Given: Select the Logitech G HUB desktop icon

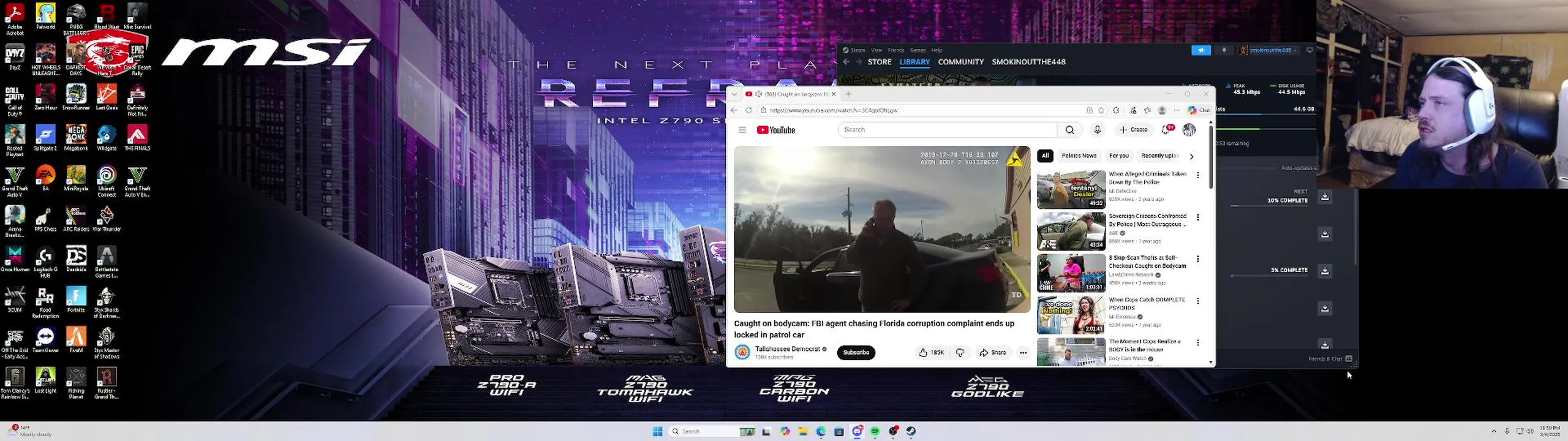Looking at the screenshot, I should (x=45, y=263).
